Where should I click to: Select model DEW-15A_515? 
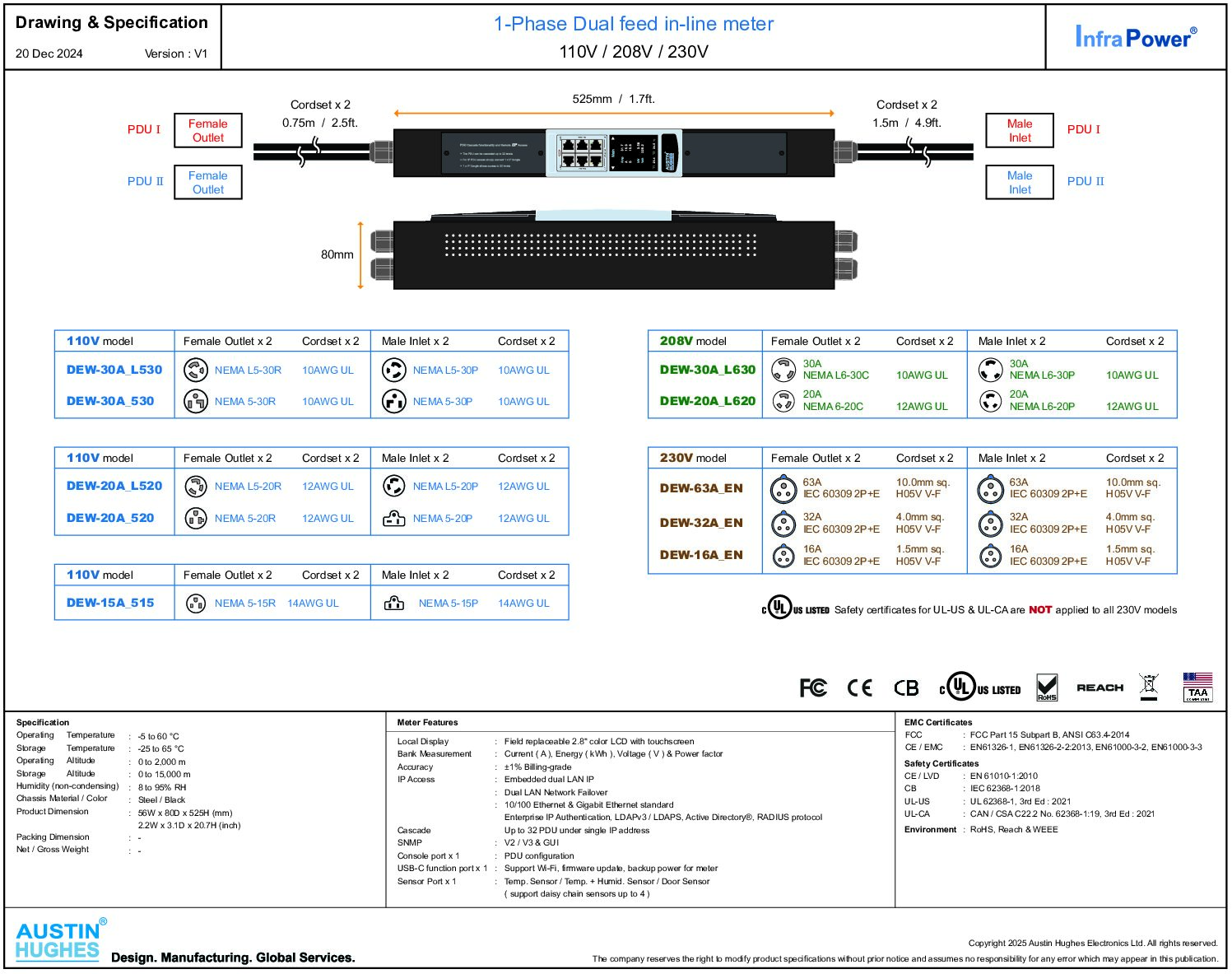[110, 604]
